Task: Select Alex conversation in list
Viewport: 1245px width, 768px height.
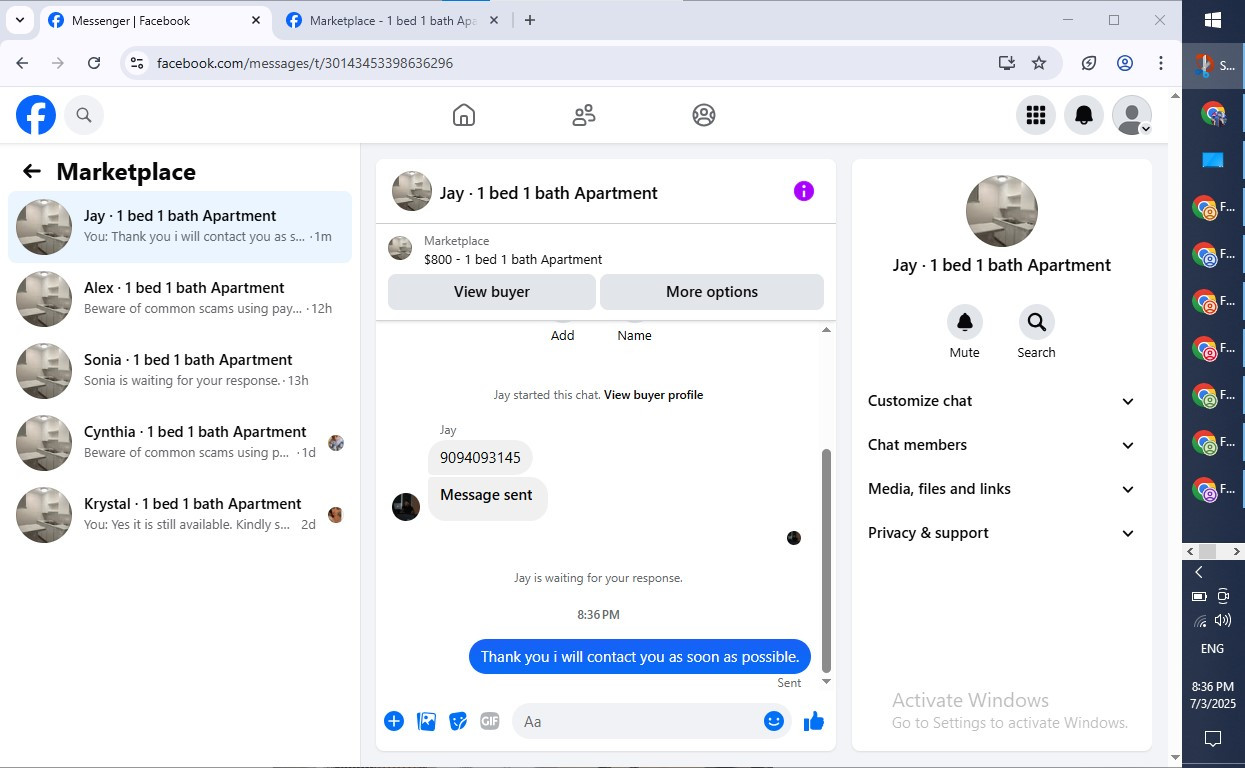Action: point(180,299)
